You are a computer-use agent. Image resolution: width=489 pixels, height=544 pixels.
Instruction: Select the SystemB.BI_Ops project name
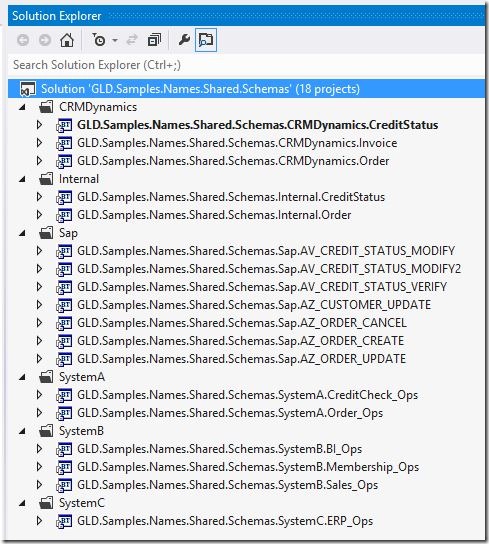coord(219,449)
